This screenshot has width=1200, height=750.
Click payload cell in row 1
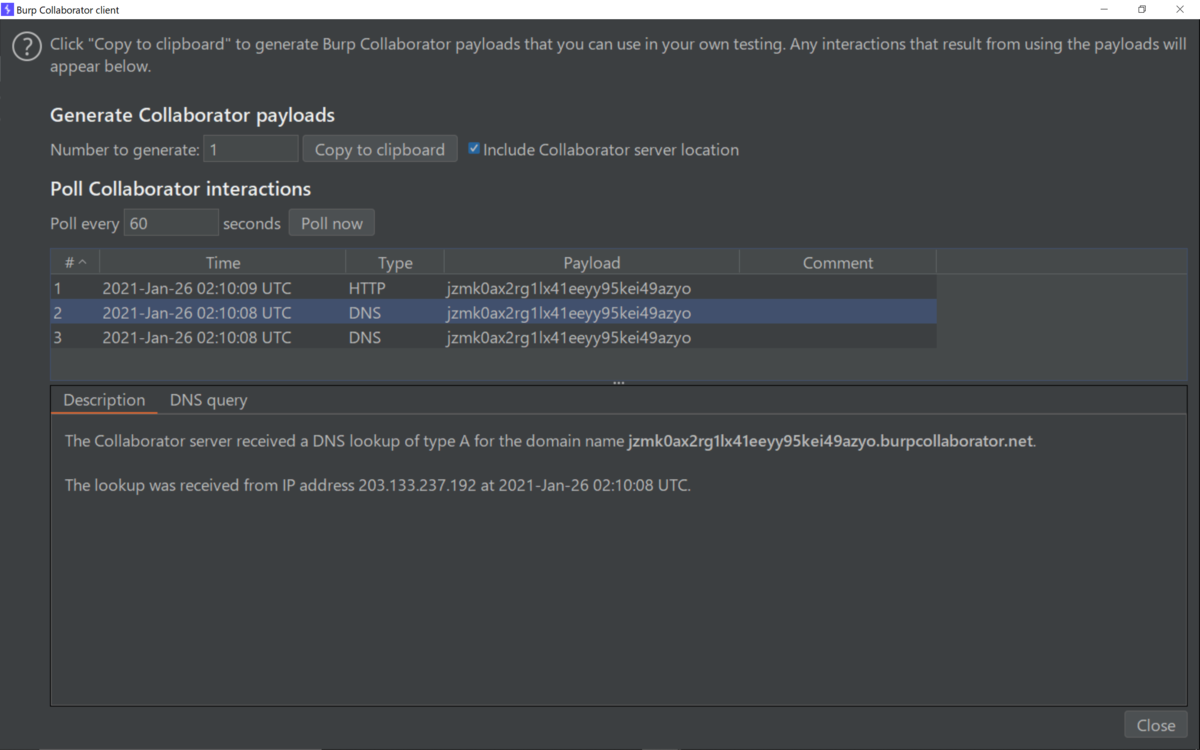(x=592, y=288)
